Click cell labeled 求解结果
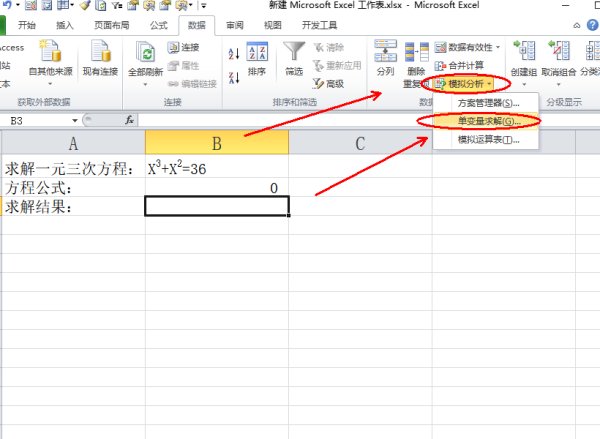 click(73, 206)
